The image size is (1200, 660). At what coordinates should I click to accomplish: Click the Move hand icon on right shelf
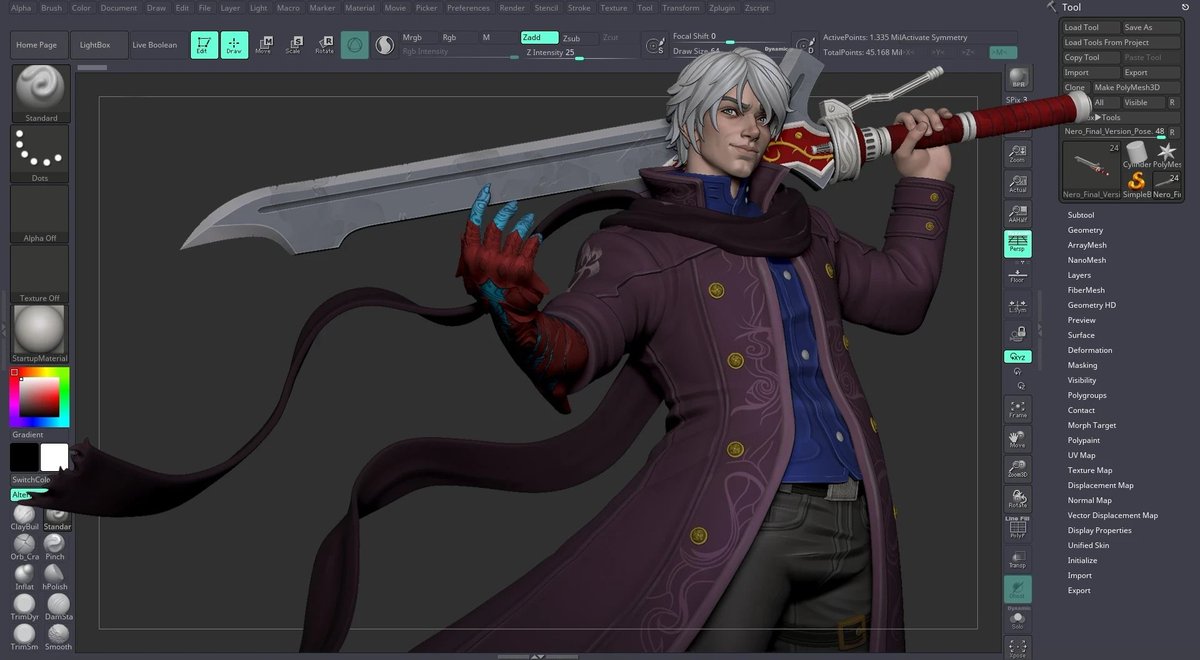point(1018,439)
